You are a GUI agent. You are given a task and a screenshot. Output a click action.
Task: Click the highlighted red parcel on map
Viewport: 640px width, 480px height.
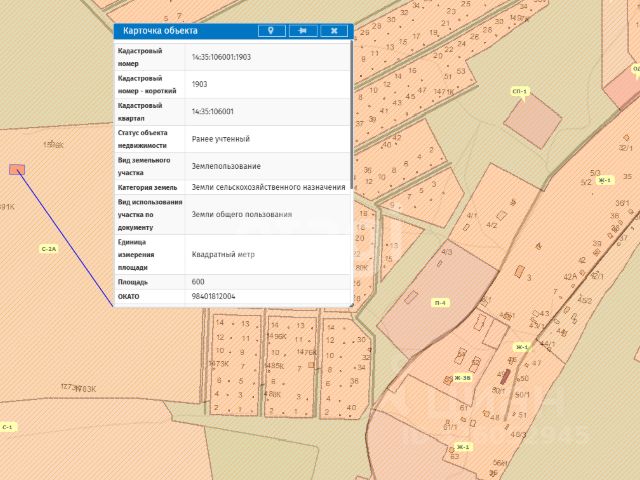click(x=17, y=169)
